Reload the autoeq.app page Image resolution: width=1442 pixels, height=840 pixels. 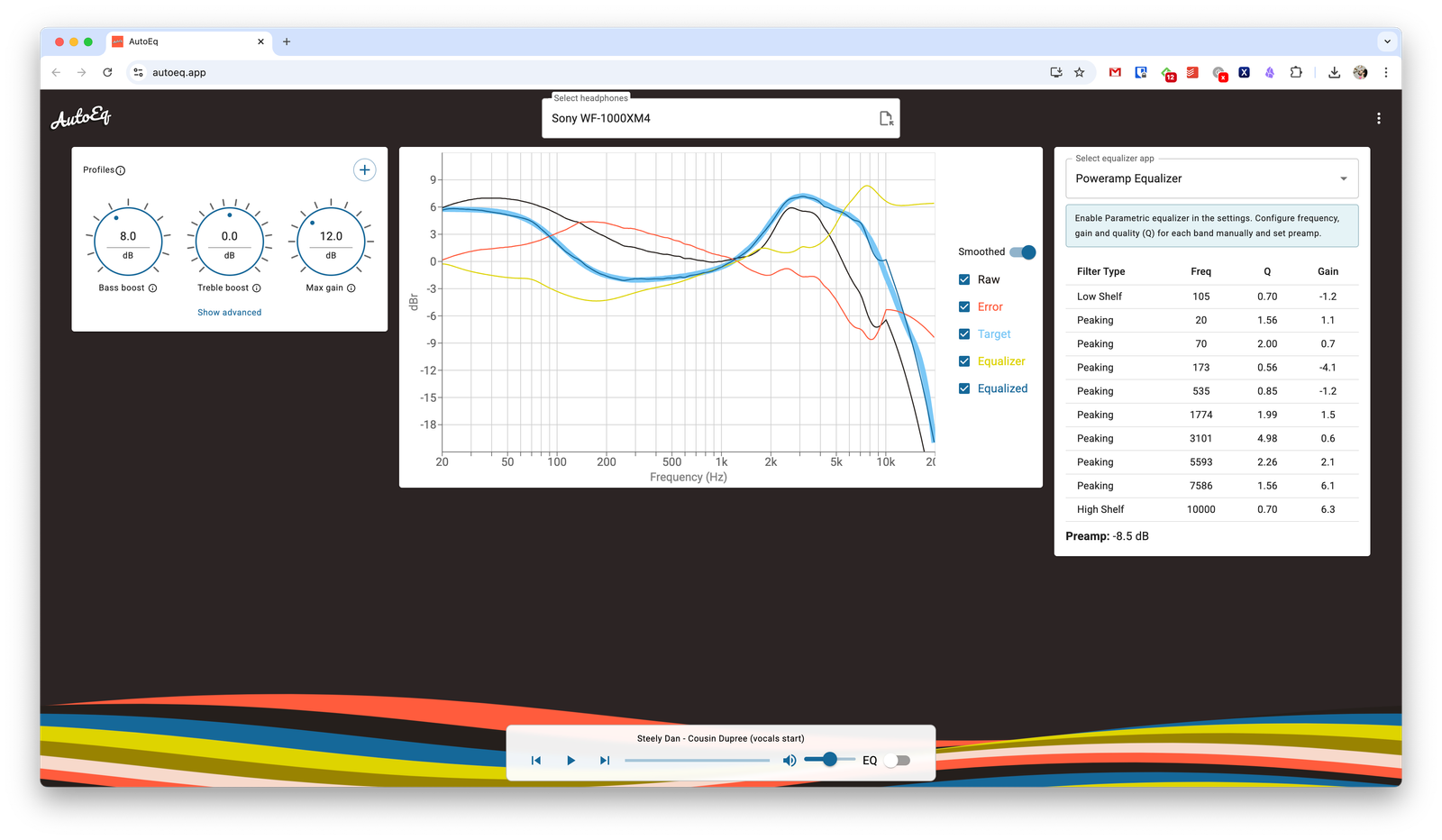pyautogui.click(x=107, y=72)
